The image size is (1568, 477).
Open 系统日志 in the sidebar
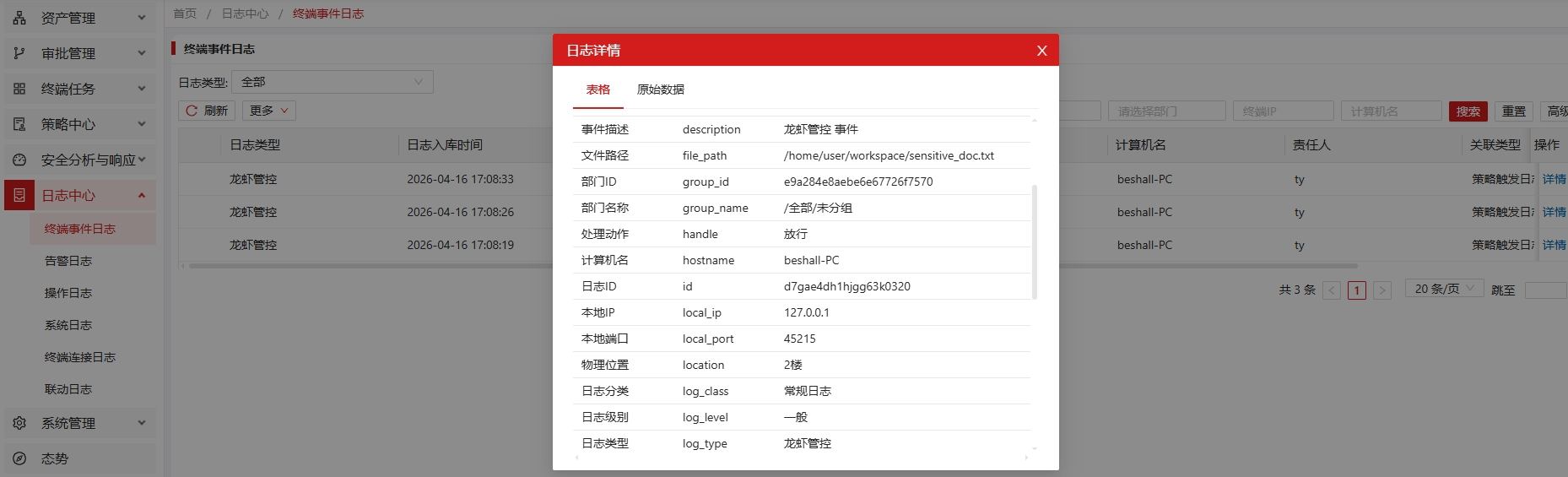(68, 325)
